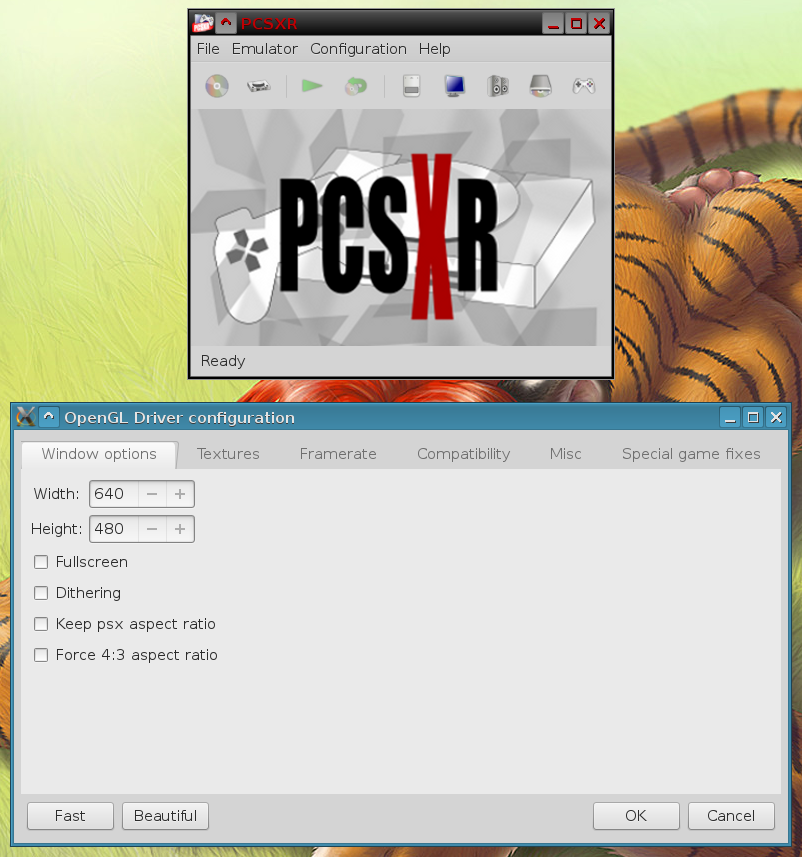Click the Run BIOS console icon in PCSXR toolbar
The height and width of the screenshot is (857, 802).
click(x=259, y=86)
